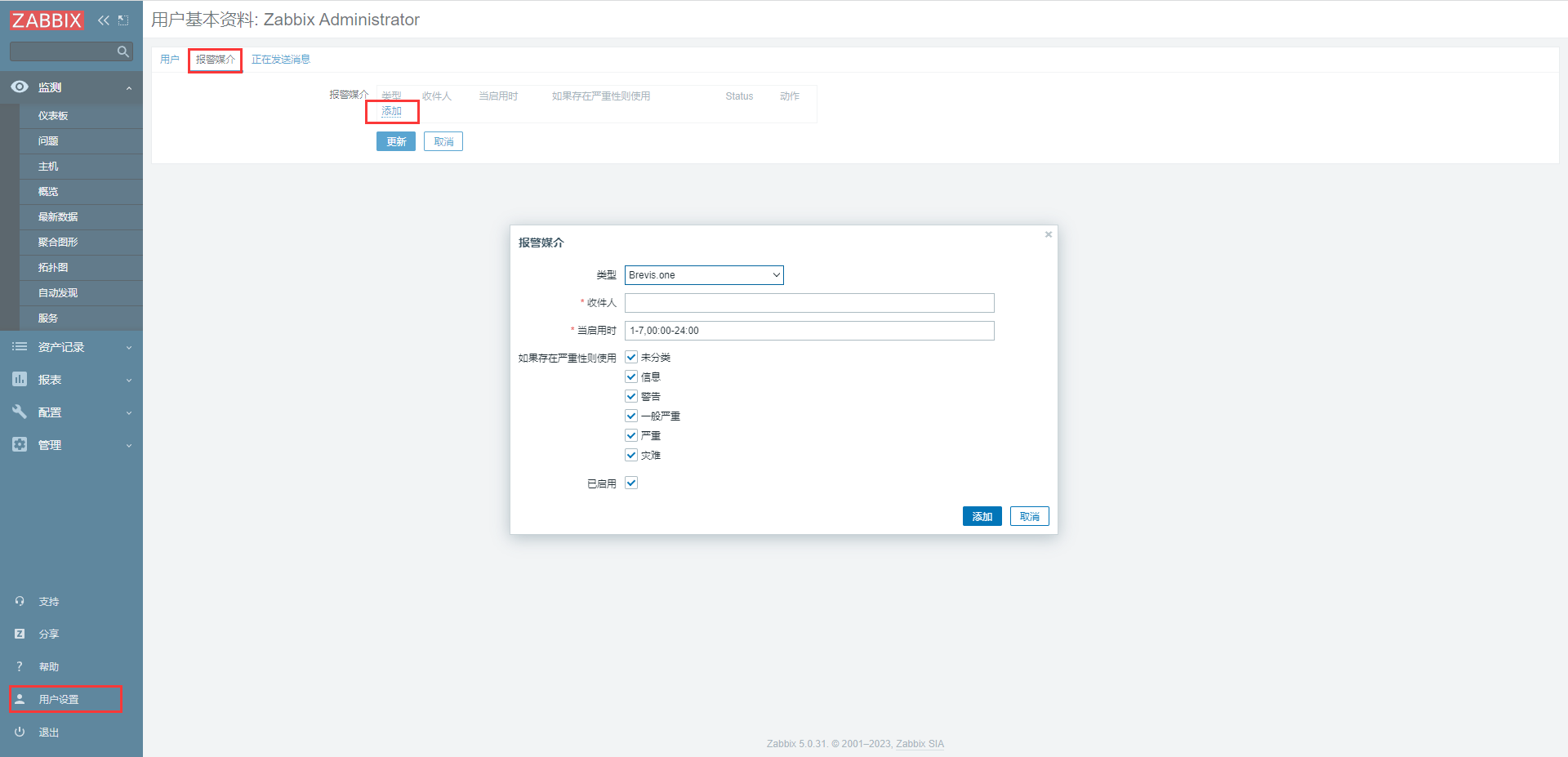The height and width of the screenshot is (757, 1568).
Task: Click the sidebar search magnifier icon
Action: coord(122,51)
